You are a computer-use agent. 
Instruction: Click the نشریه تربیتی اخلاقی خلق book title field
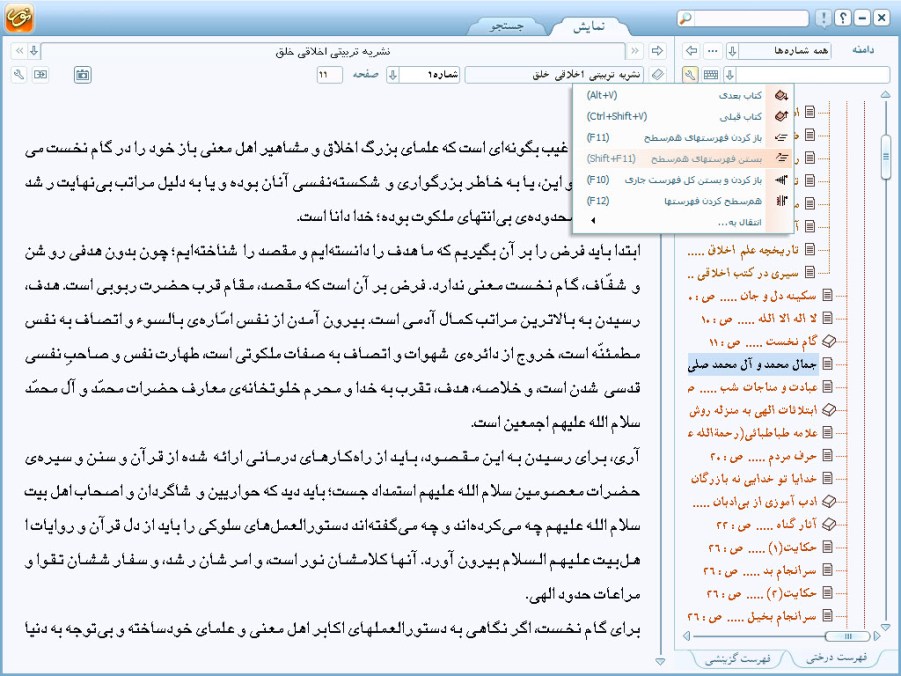555,75
